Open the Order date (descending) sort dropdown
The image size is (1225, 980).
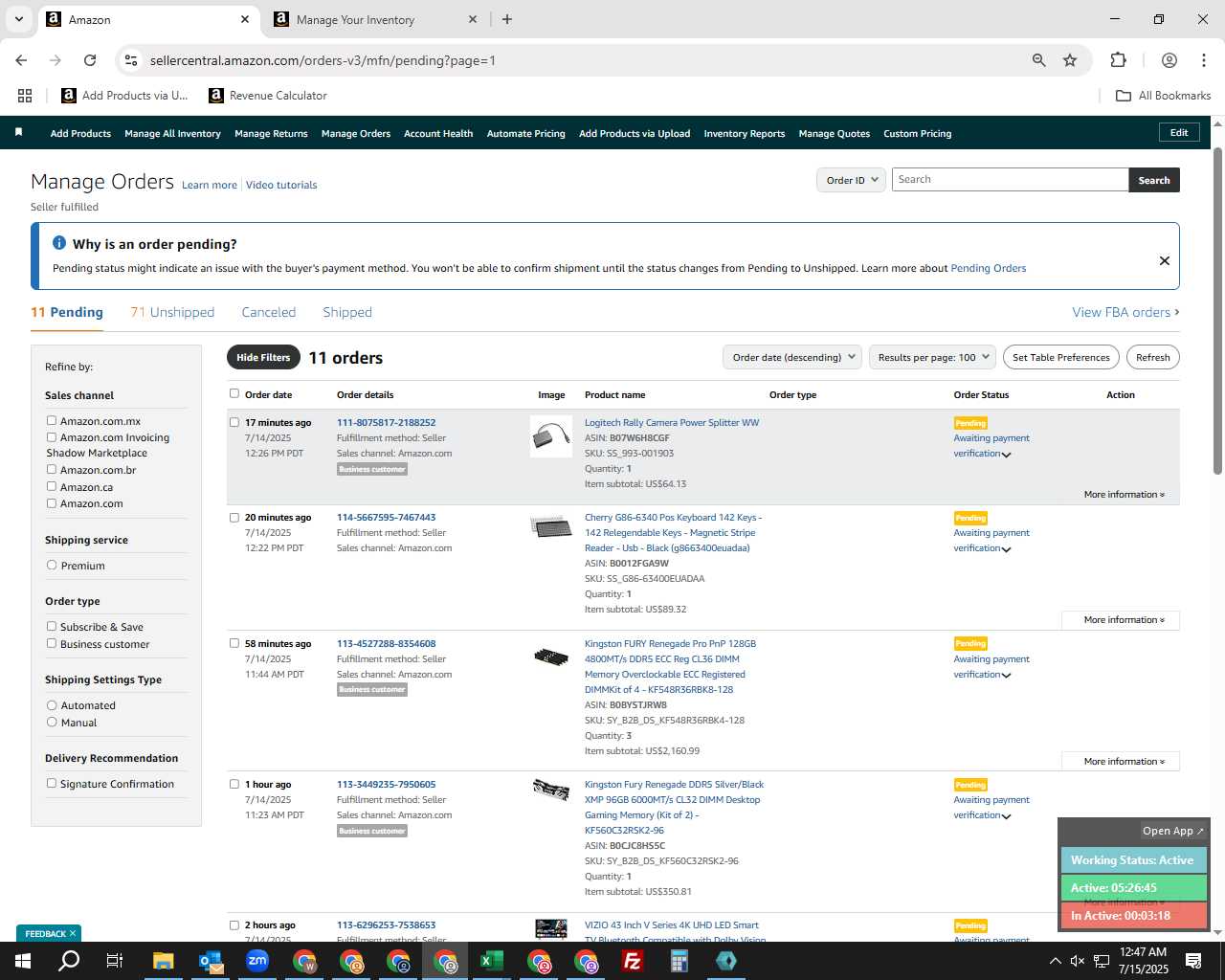point(792,357)
